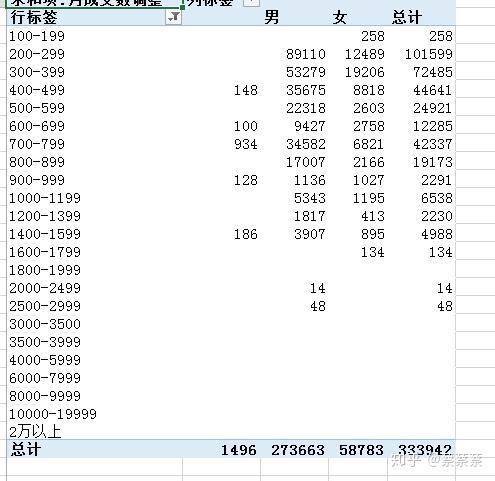Select the 女 column header
Screen dimensions: 495x481
340,17
